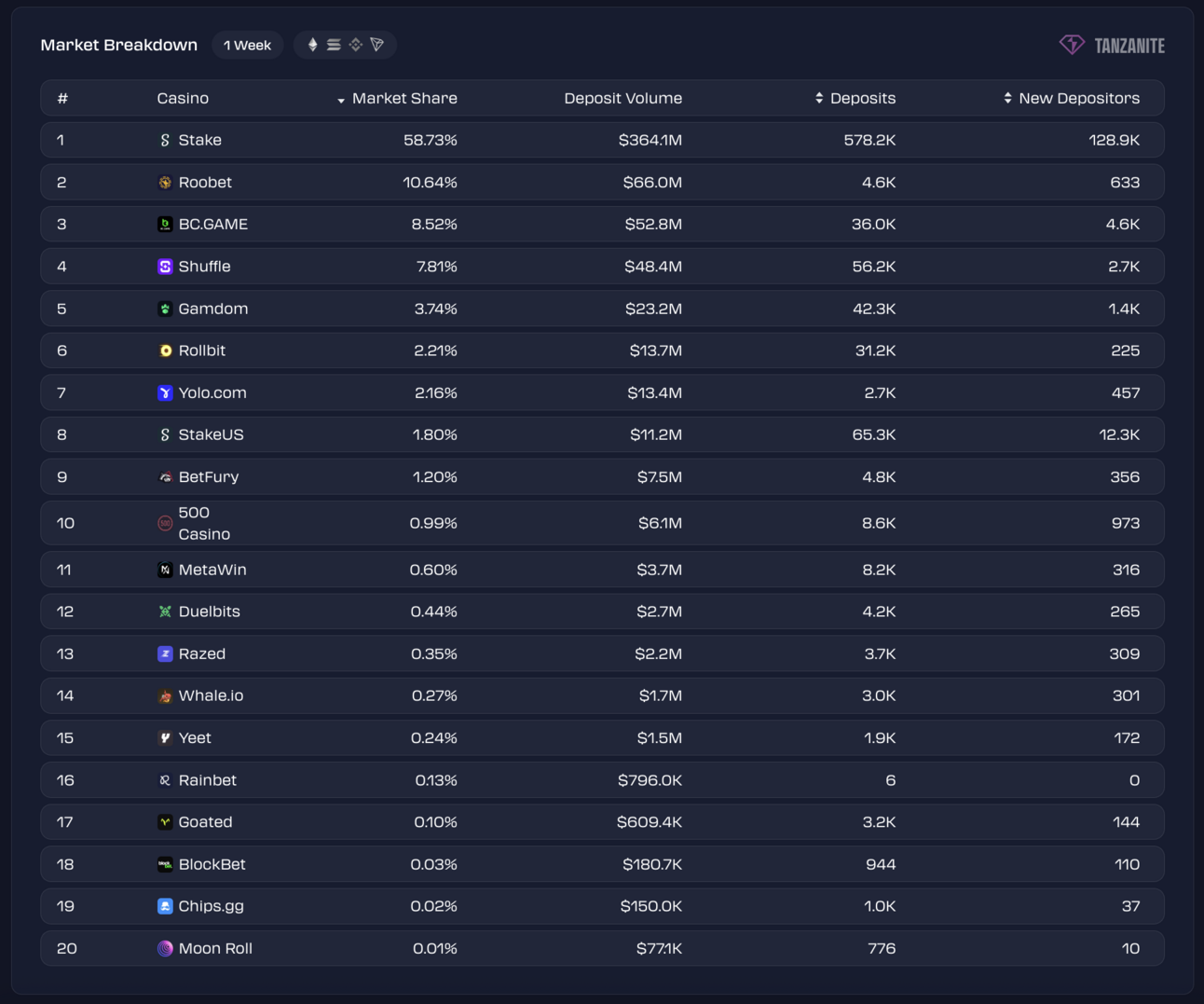Screen dimensions: 1204x1004
Task: Click the Moon Roll logo icon
Action: (165, 948)
